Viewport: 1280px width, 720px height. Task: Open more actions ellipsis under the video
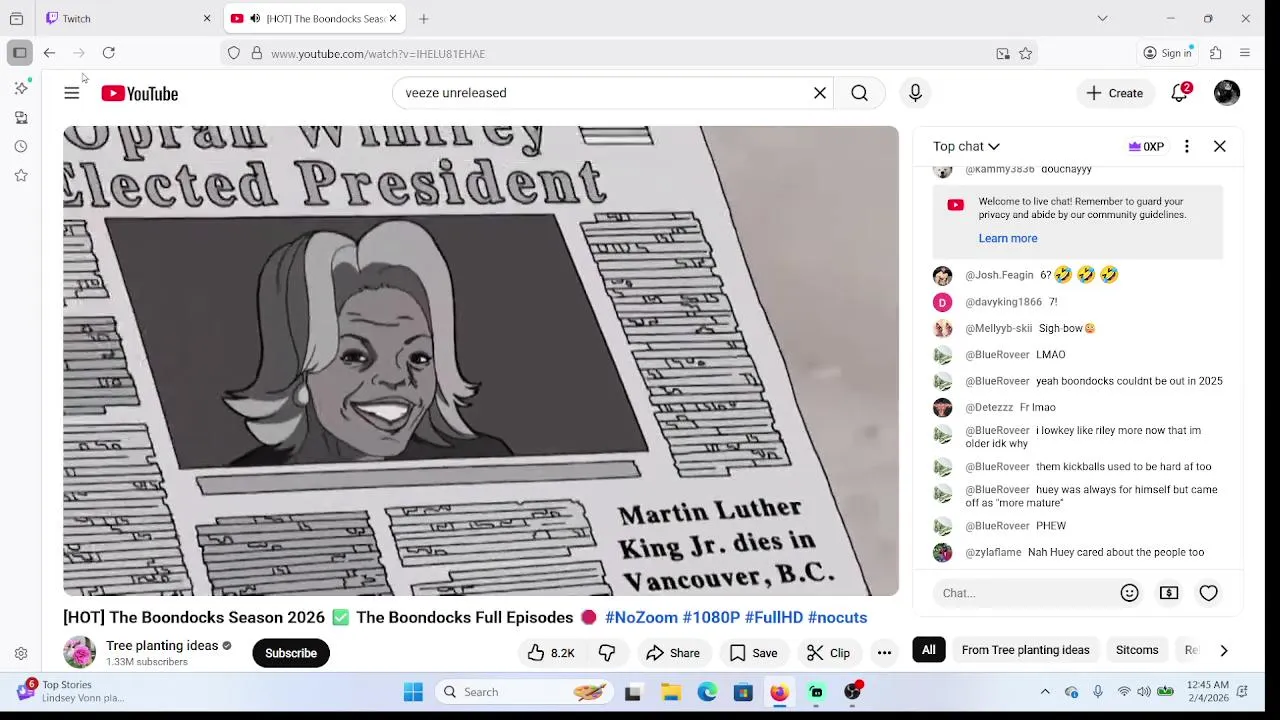tap(884, 653)
